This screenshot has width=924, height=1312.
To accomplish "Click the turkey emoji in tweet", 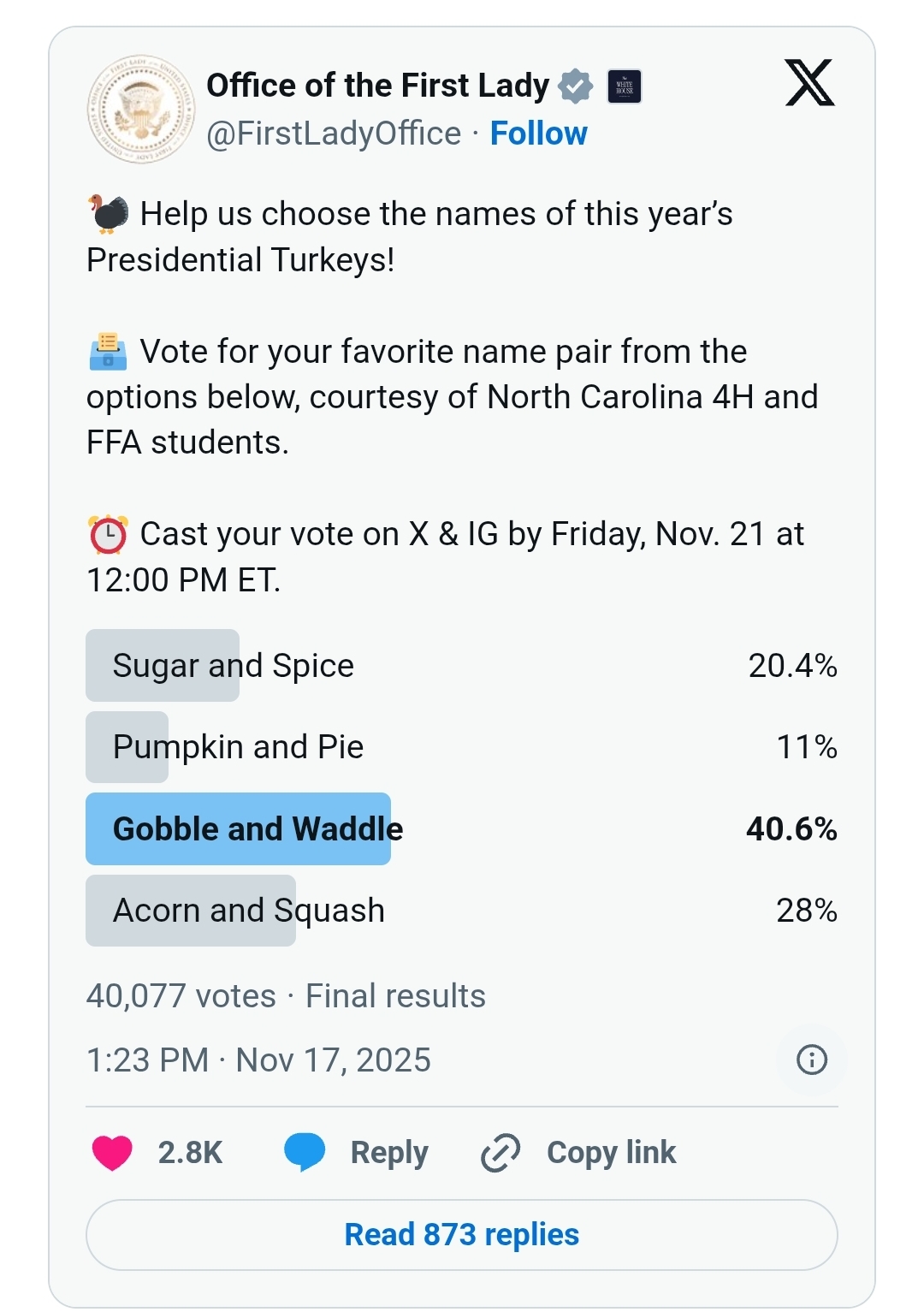I will click(x=109, y=214).
